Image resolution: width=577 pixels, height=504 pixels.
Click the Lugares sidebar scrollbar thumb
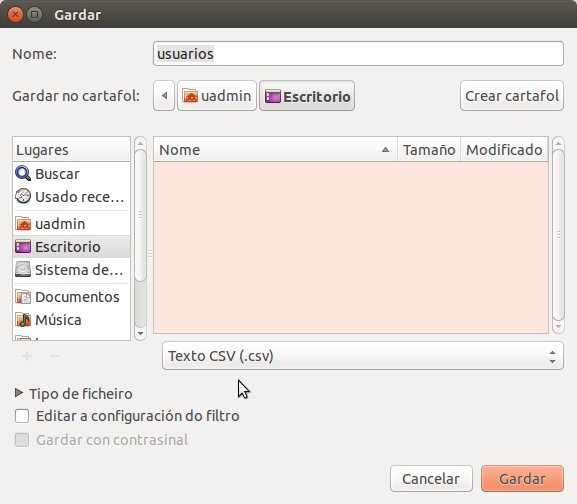pos(140,216)
